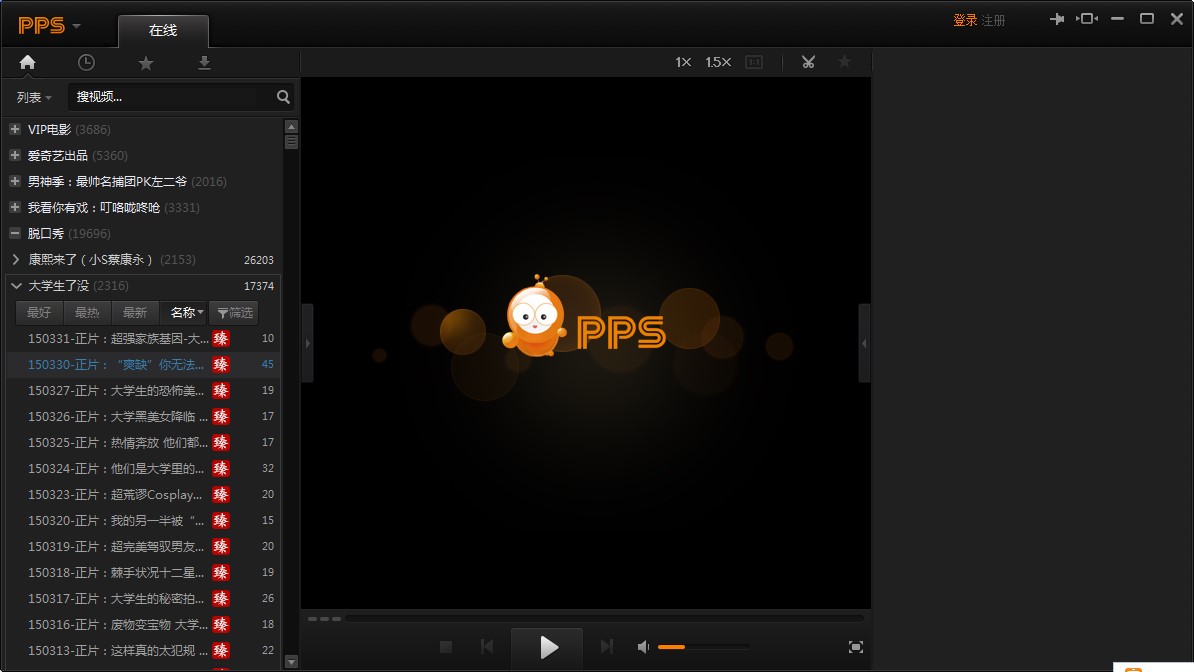Open the 名称 sort dropdown
This screenshot has width=1194, height=672.
click(x=184, y=312)
